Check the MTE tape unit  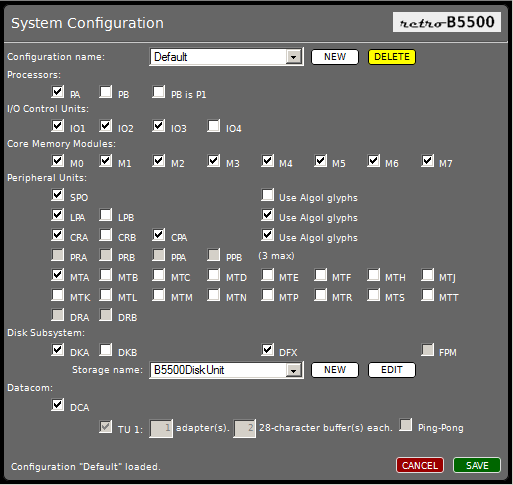click(x=268, y=275)
